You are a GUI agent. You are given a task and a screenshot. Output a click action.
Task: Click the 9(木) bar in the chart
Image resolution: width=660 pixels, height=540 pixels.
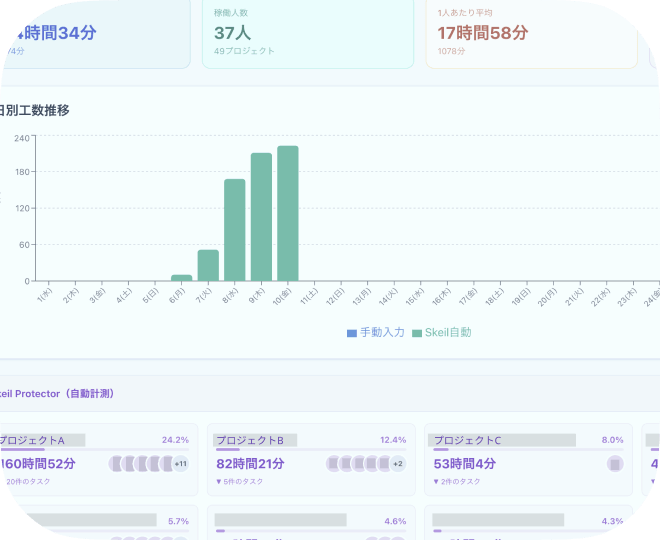pos(261,217)
